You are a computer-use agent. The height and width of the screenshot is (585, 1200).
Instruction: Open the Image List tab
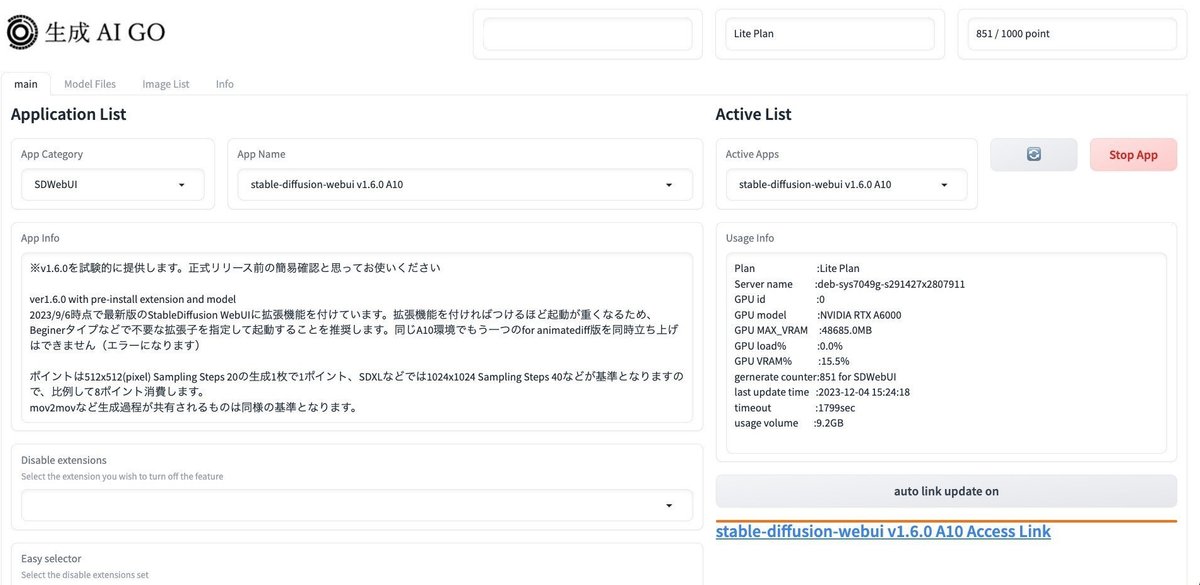click(165, 84)
